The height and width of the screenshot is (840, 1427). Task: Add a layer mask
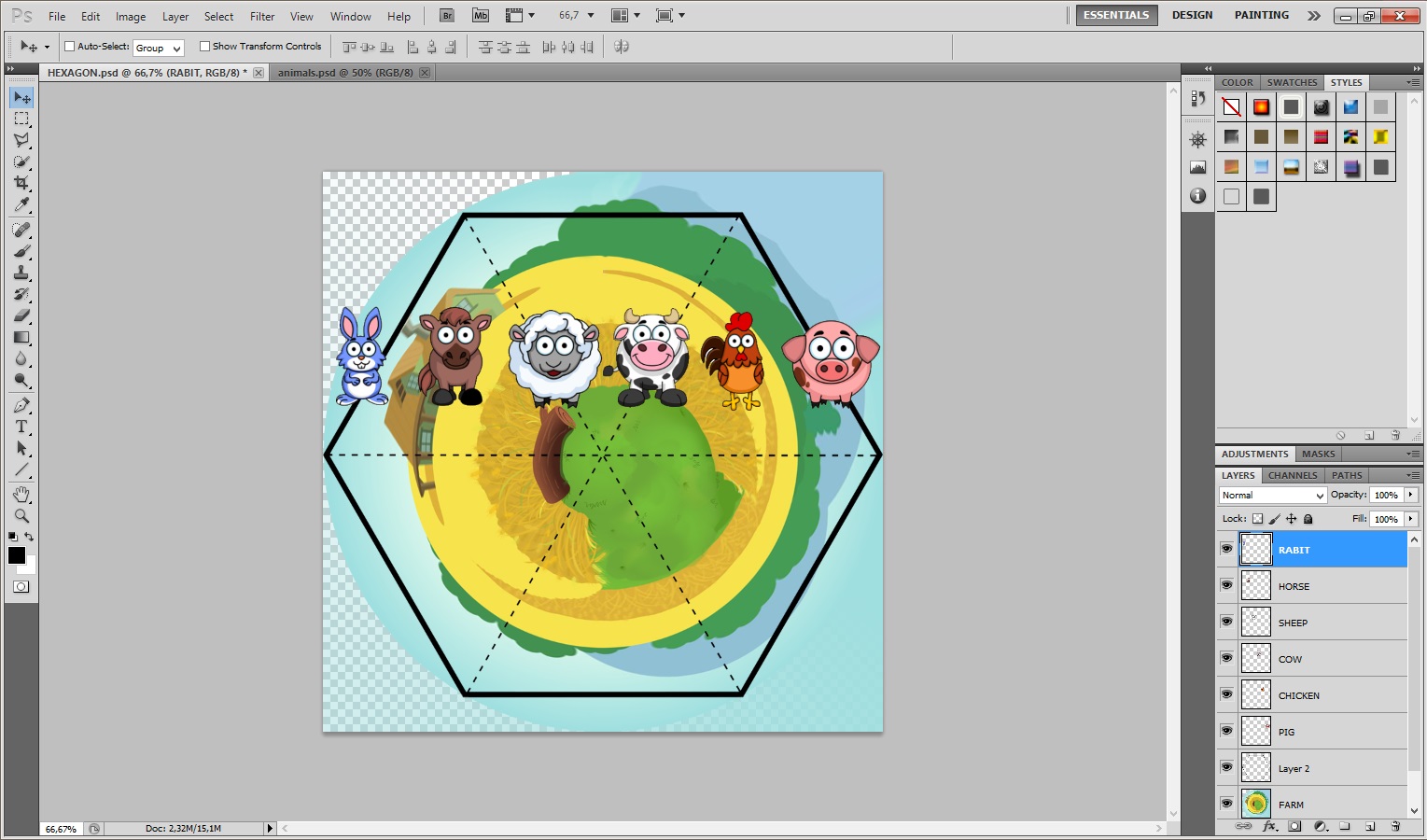pyautogui.click(x=1294, y=827)
